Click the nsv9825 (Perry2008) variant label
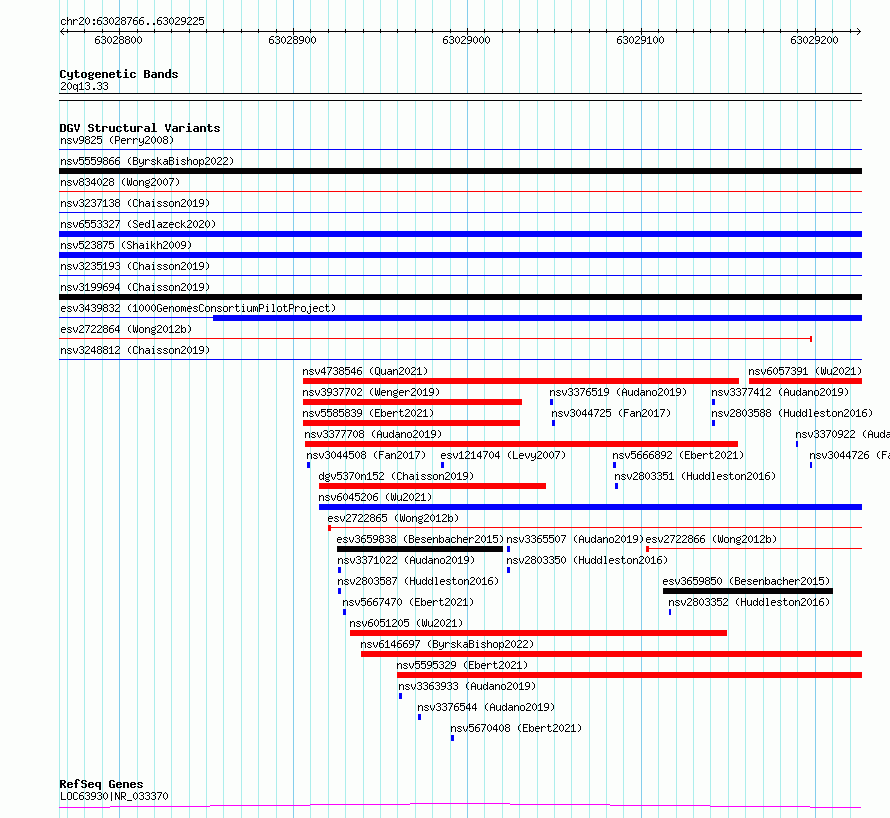This screenshot has width=890, height=818. click(117, 140)
